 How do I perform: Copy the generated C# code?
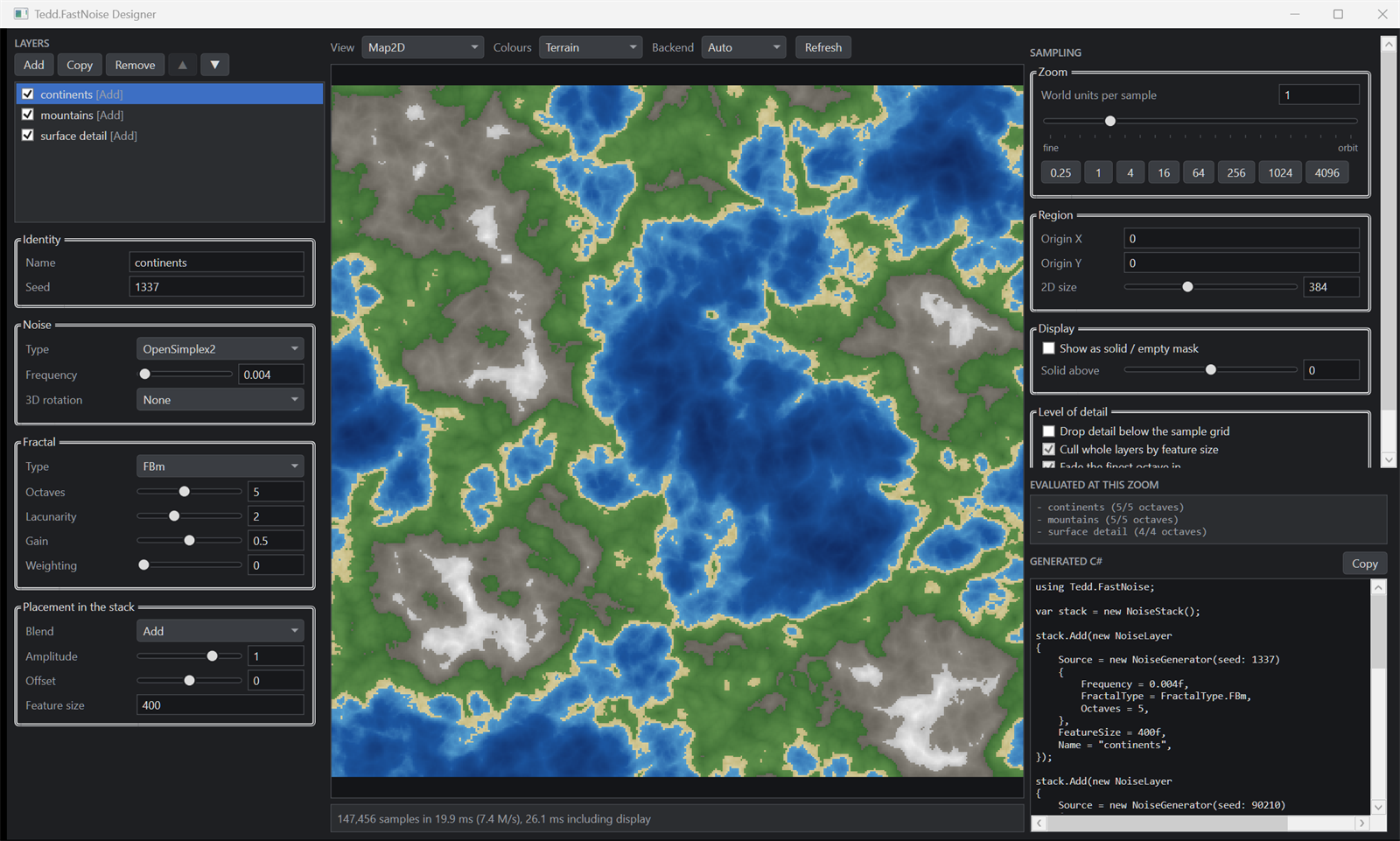[1364, 564]
